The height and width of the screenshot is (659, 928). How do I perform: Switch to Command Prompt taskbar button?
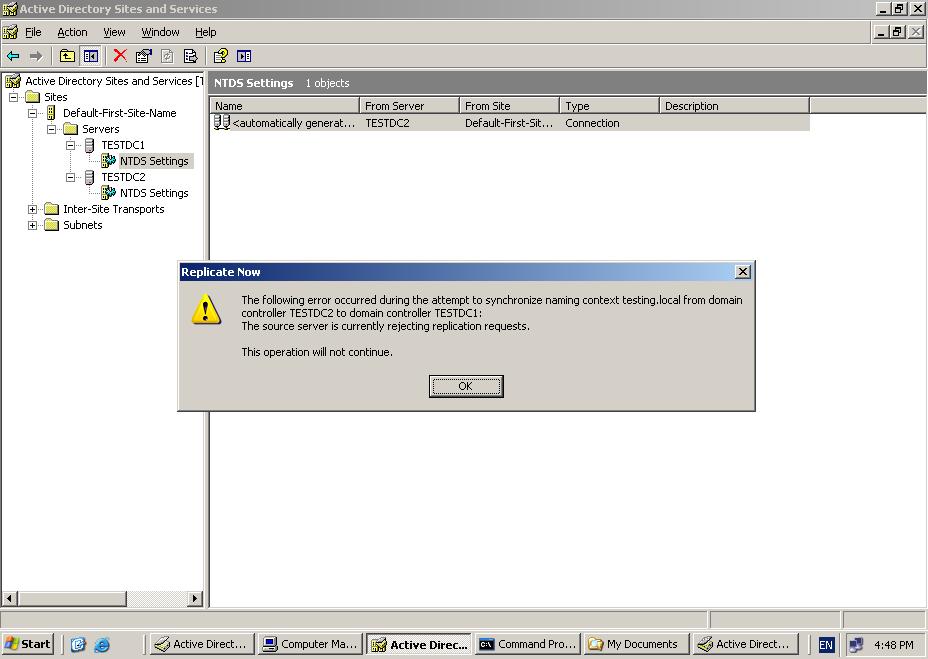tap(528, 644)
